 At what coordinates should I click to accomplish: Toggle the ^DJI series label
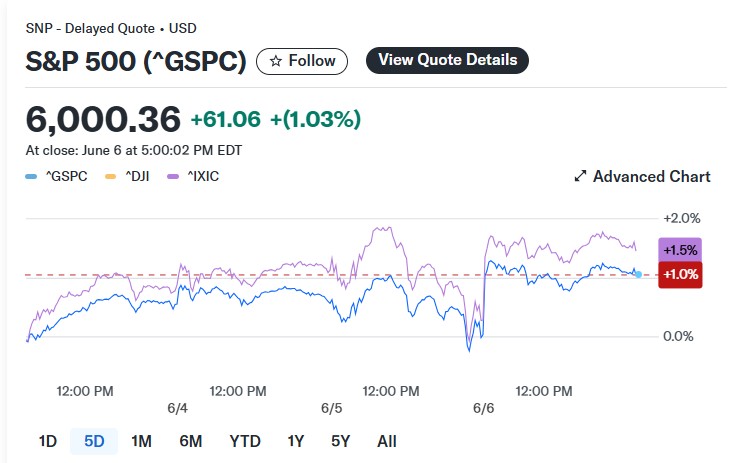(x=137, y=176)
